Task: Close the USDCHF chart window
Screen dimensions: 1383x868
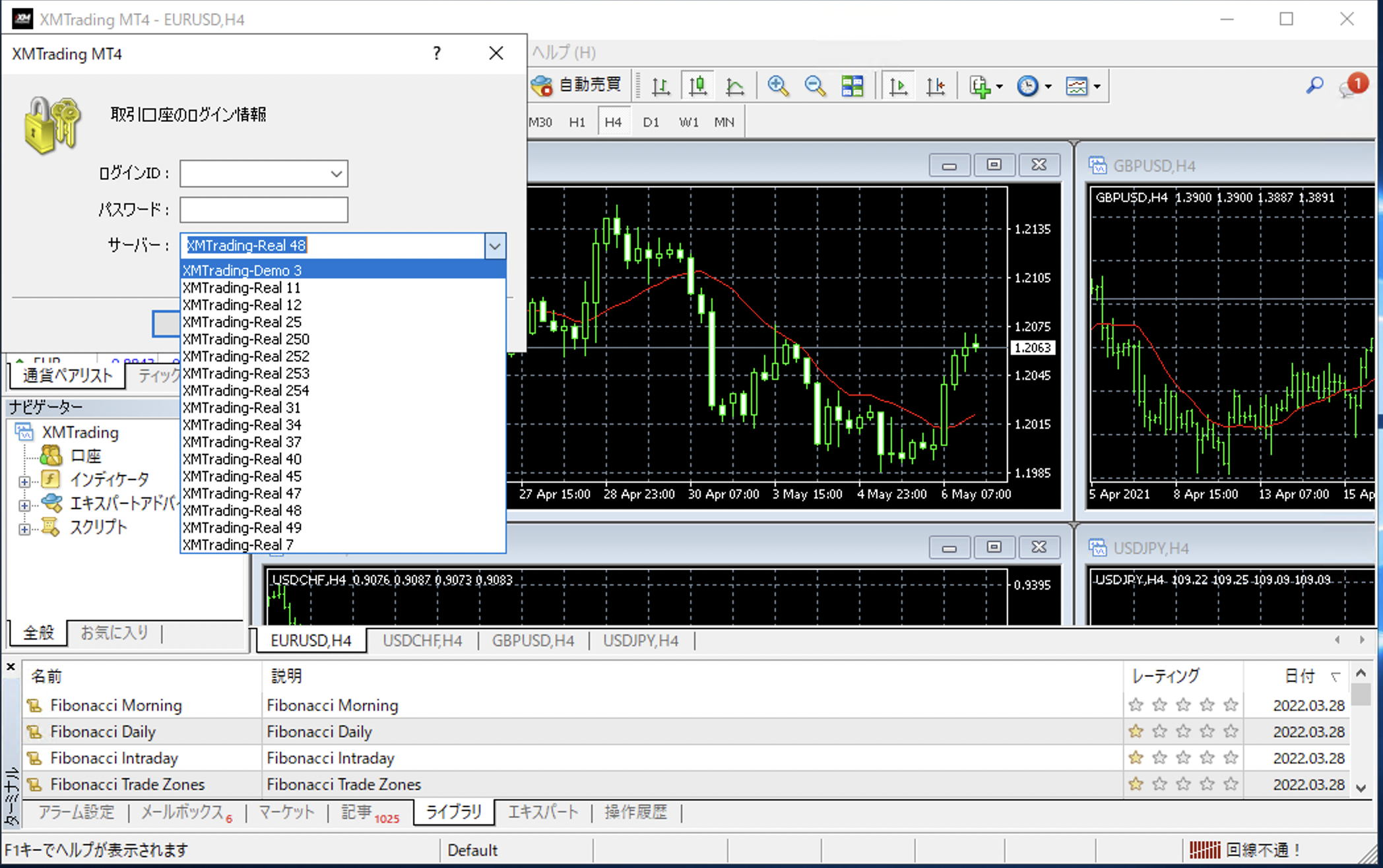Action: [x=1039, y=547]
